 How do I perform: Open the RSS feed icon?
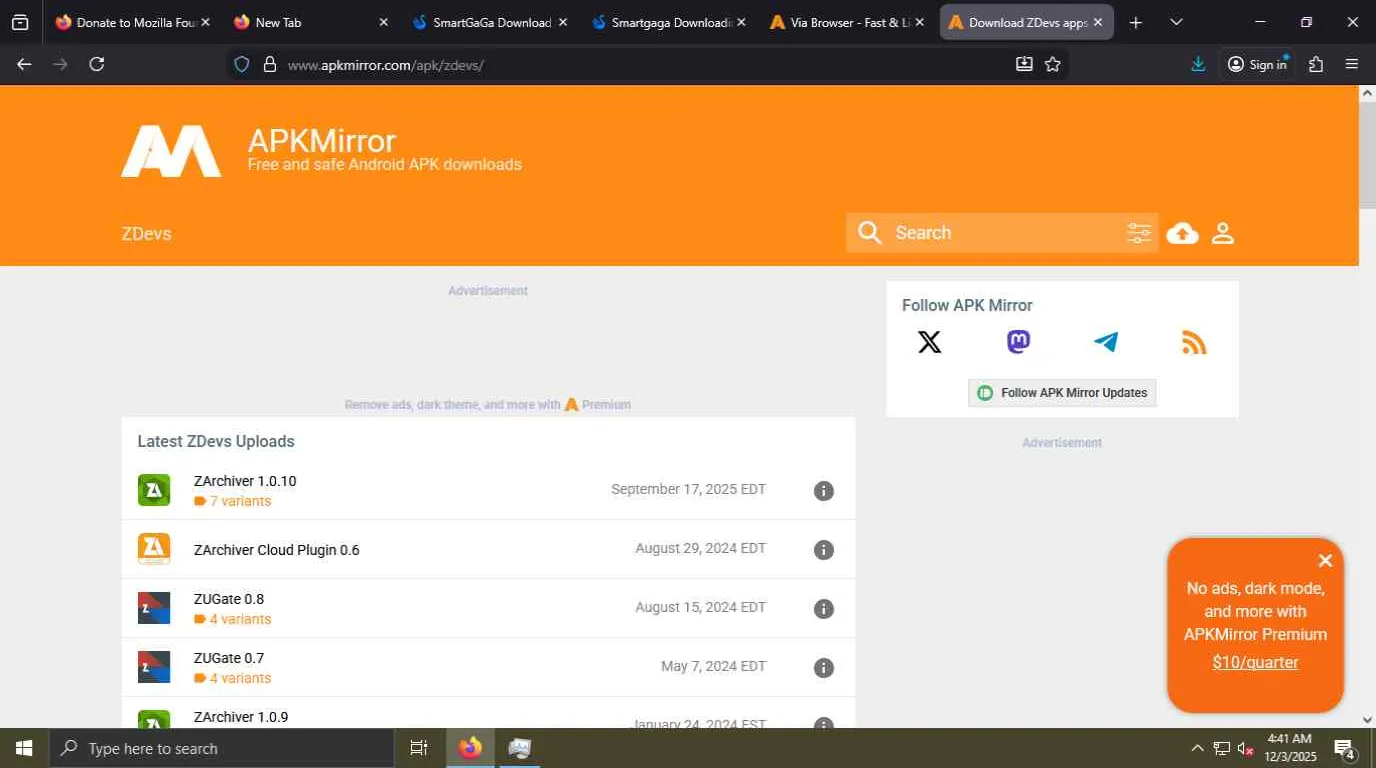point(1194,342)
